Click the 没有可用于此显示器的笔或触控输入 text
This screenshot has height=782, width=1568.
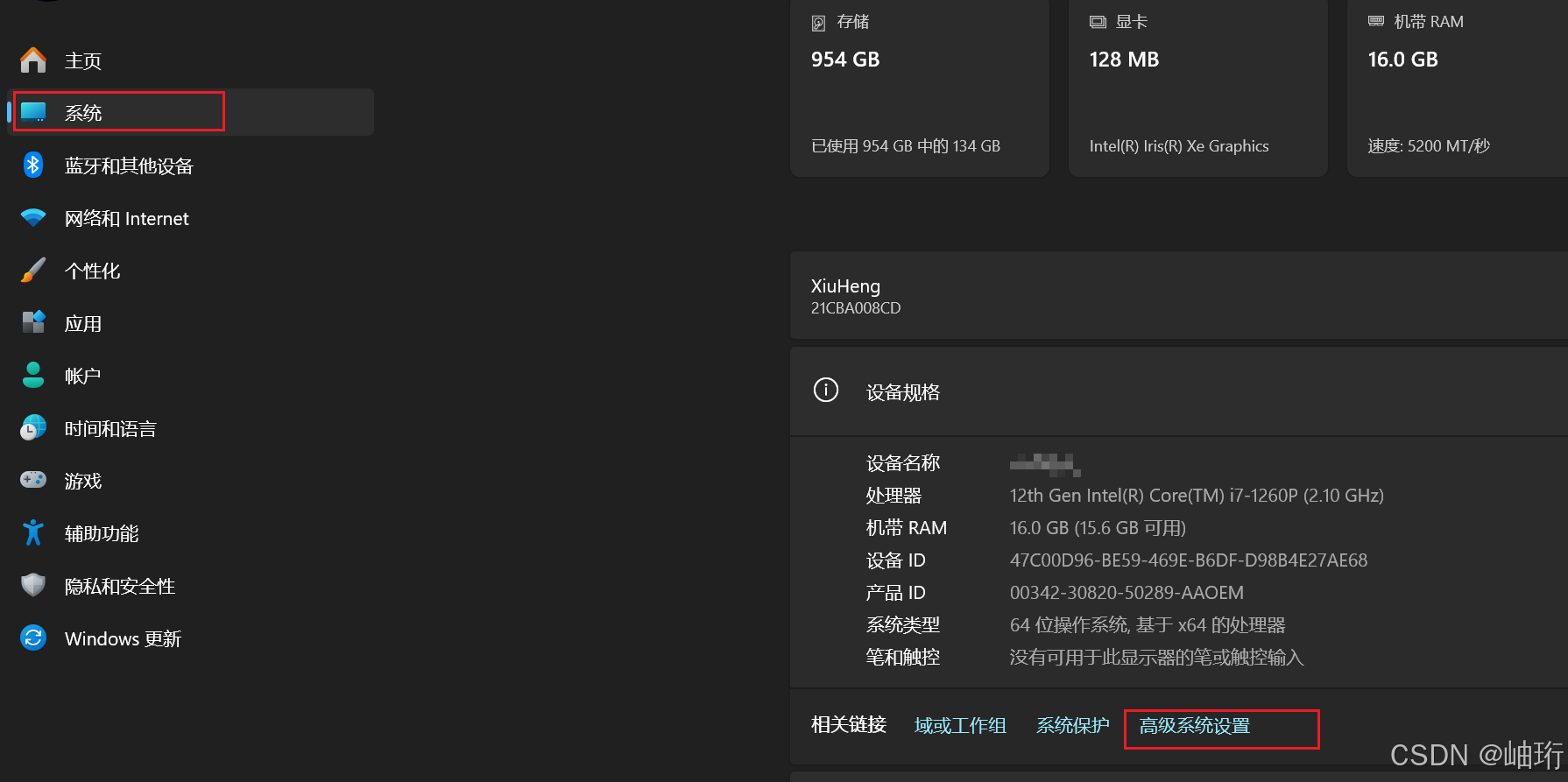point(1156,658)
